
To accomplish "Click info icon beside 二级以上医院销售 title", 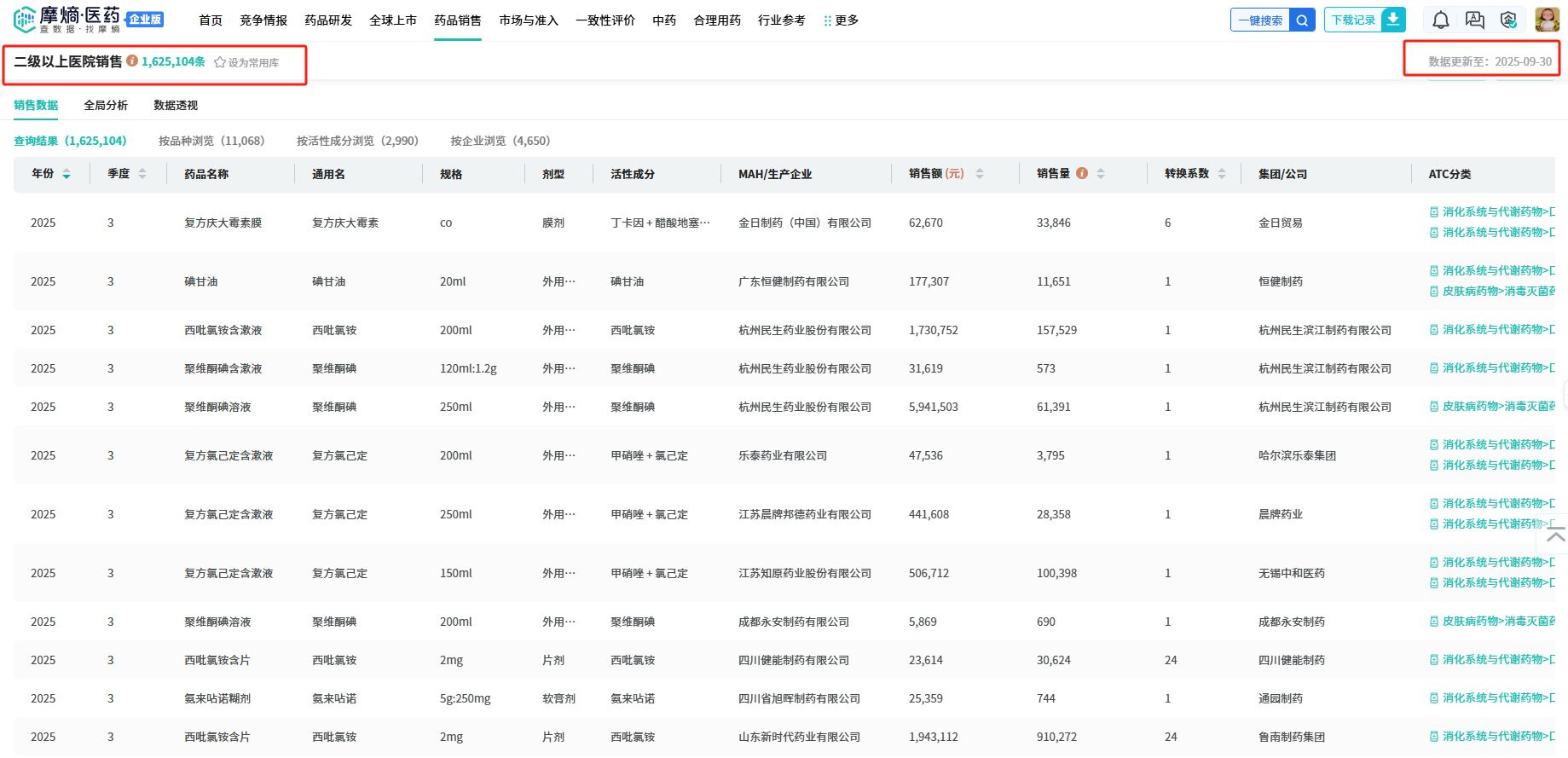I will point(132,61).
